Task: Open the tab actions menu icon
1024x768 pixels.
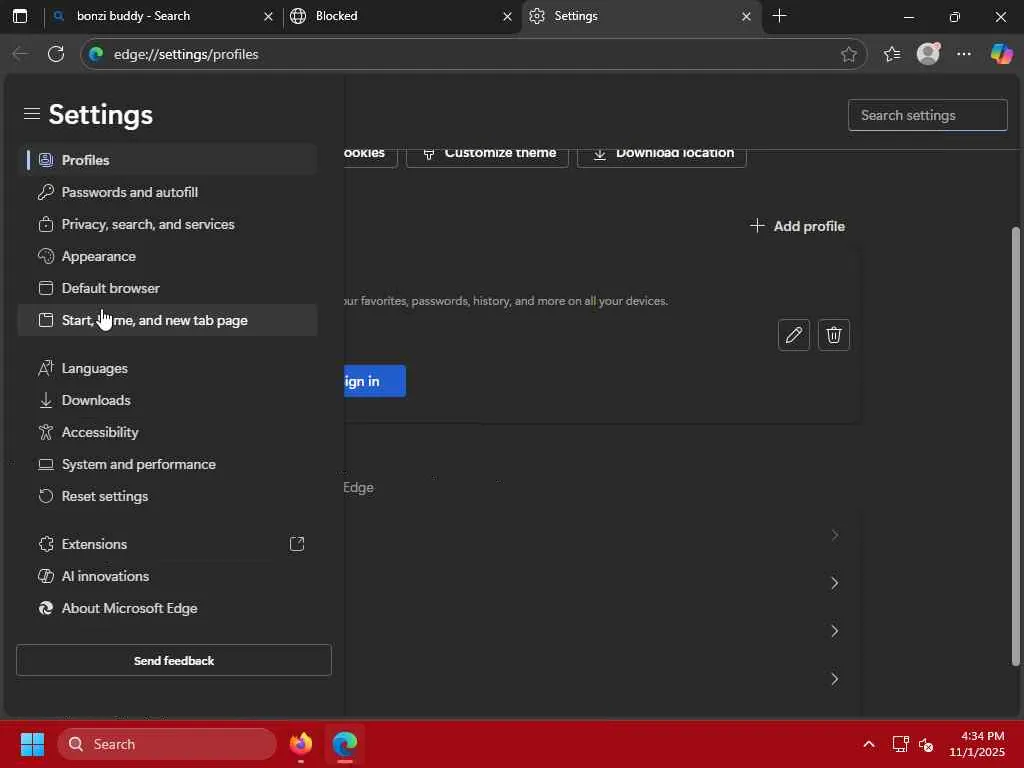Action: (x=20, y=16)
